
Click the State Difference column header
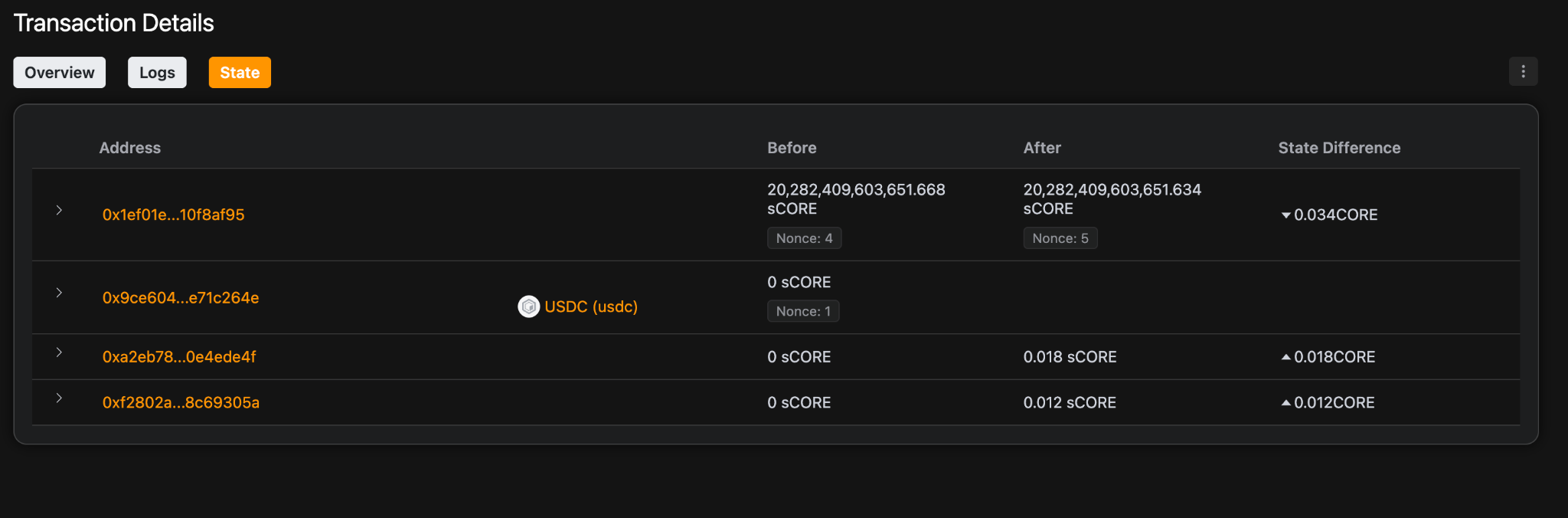coord(1339,148)
